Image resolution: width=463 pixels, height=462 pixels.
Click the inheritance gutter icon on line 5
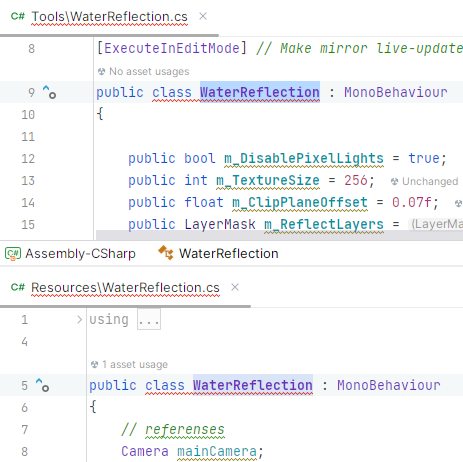tap(42, 385)
